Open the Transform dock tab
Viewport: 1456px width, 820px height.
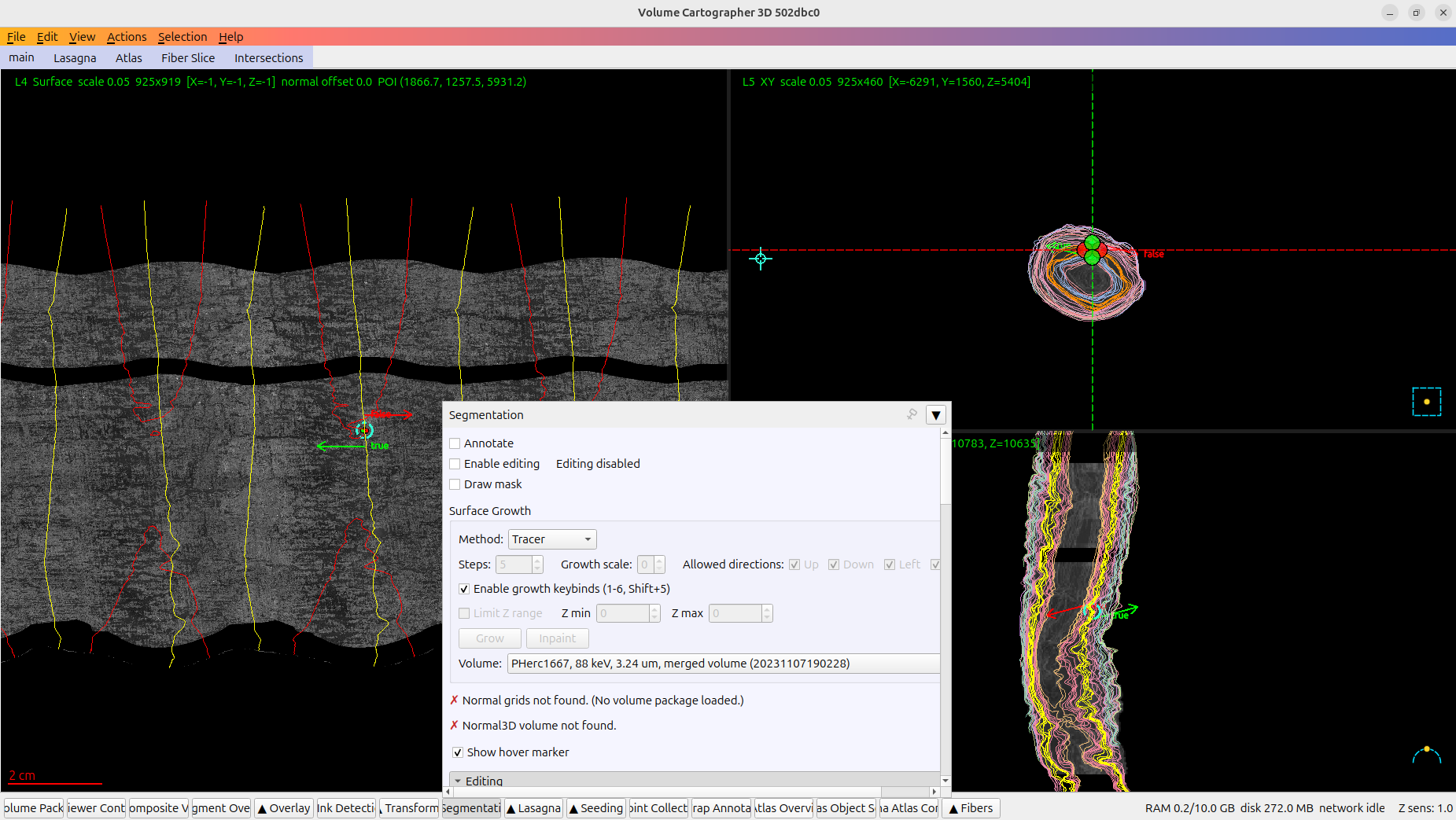click(x=409, y=808)
